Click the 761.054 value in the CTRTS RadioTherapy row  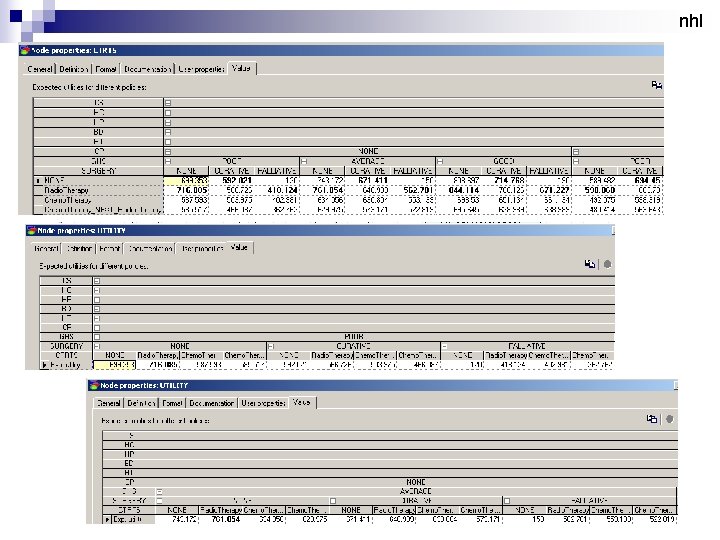tap(328, 190)
